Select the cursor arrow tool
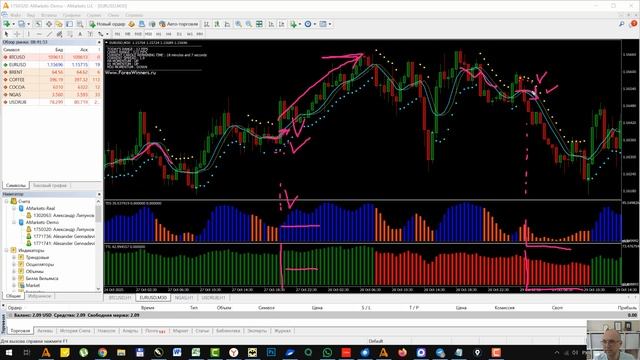 tap(6, 34)
